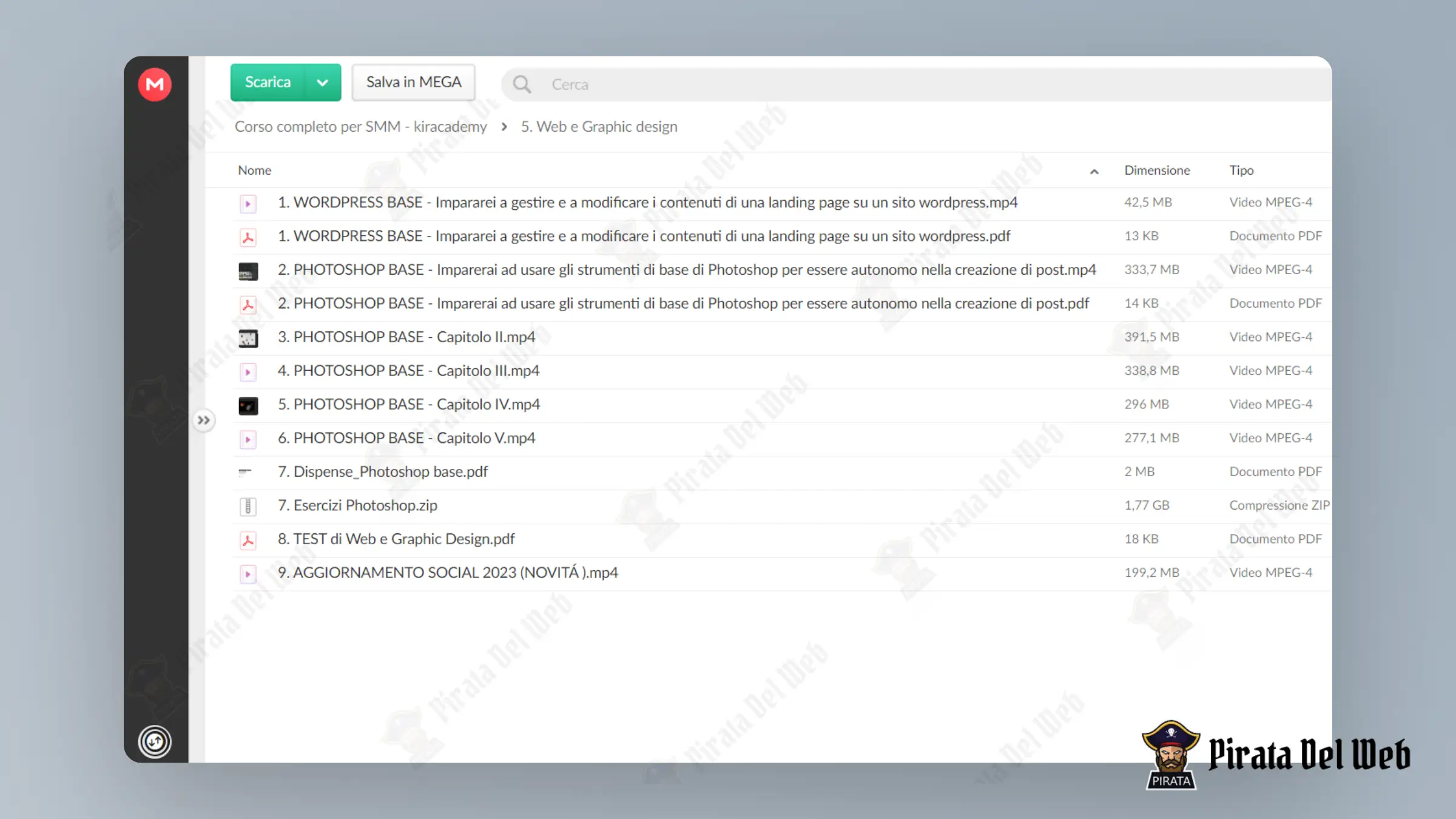
Task: Select 9. AGGIORNAMENTO SOCIAL 2023 (NOVITÁ ).mp4
Action: (448, 573)
